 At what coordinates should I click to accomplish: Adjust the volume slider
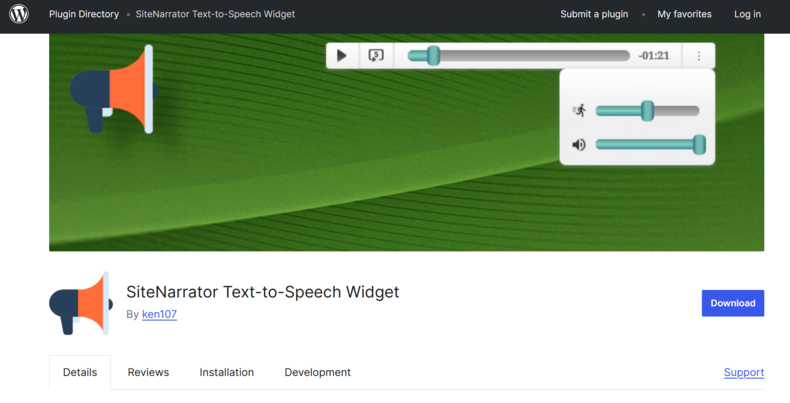(x=650, y=145)
